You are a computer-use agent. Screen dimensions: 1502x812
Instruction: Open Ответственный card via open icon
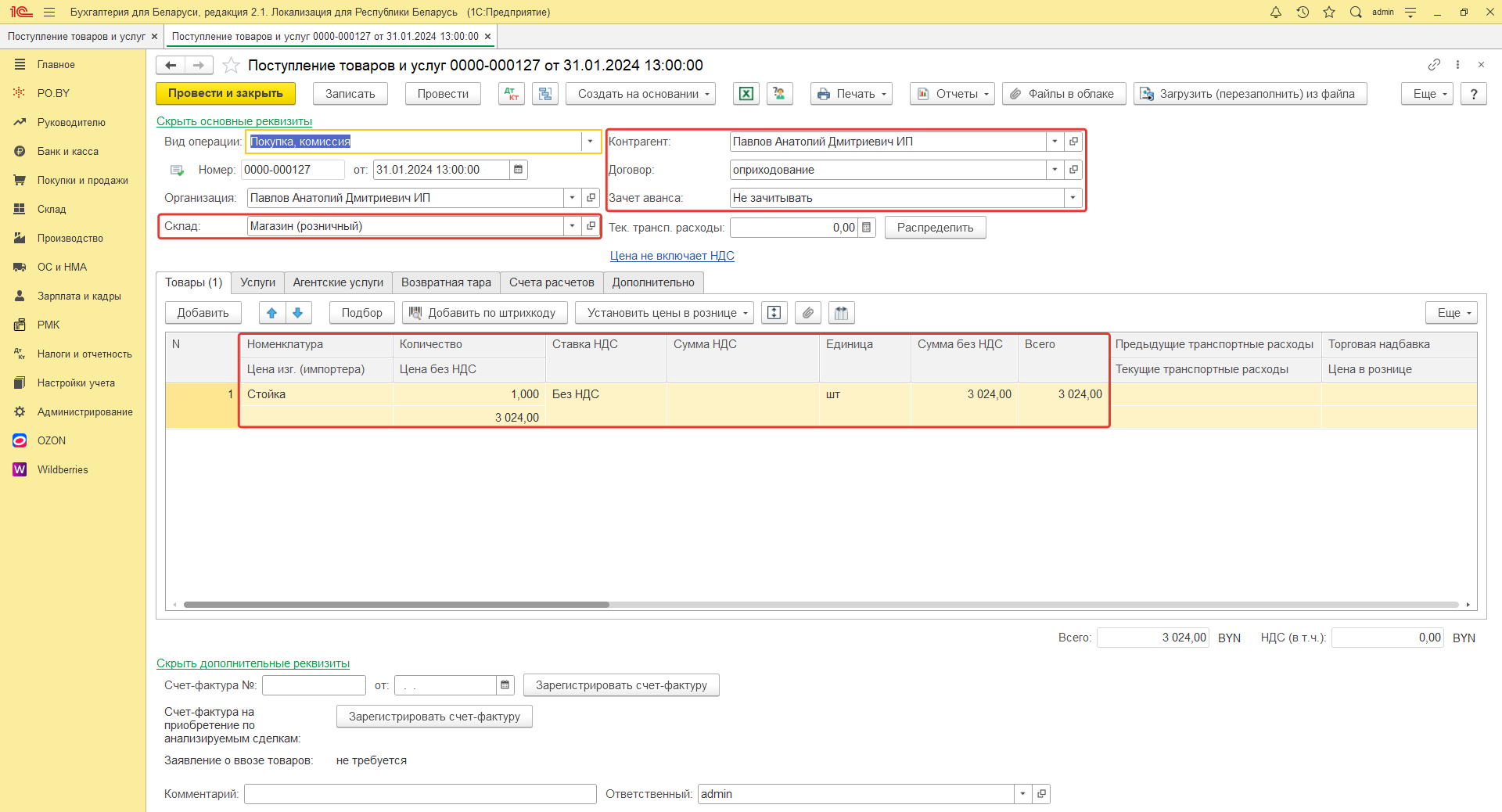pos(1041,794)
